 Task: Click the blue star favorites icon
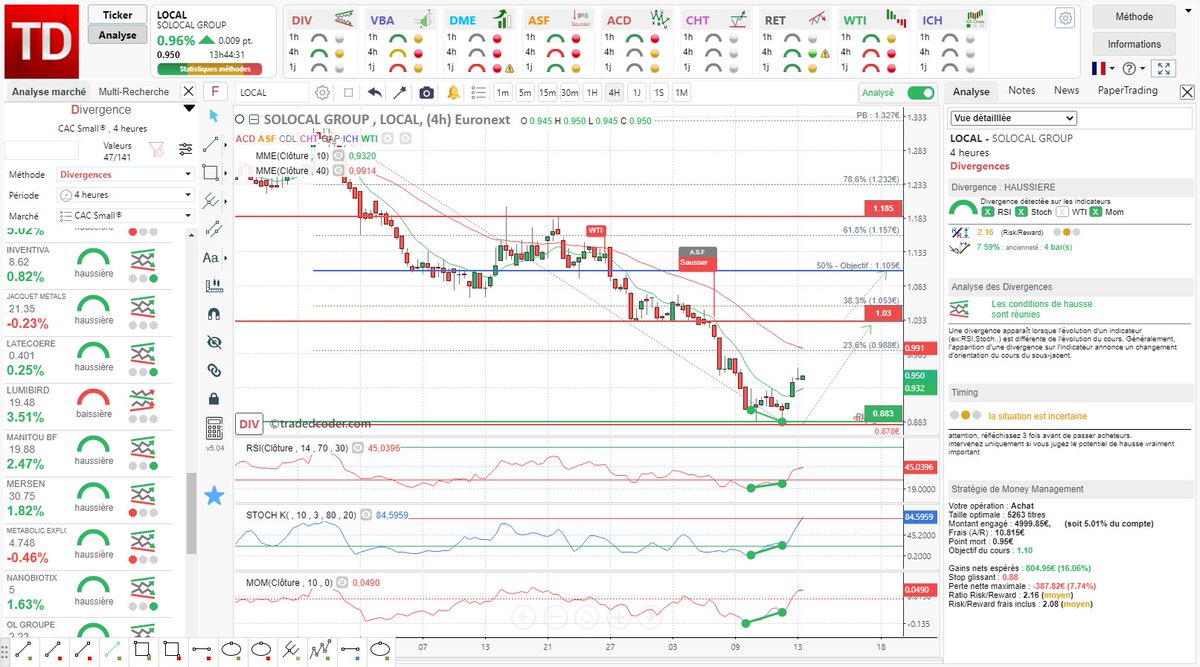click(213, 495)
